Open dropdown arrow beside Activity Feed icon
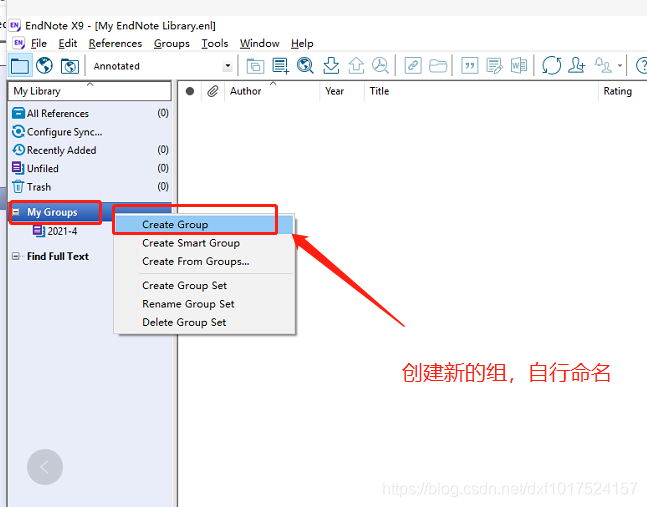 pos(620,66)
